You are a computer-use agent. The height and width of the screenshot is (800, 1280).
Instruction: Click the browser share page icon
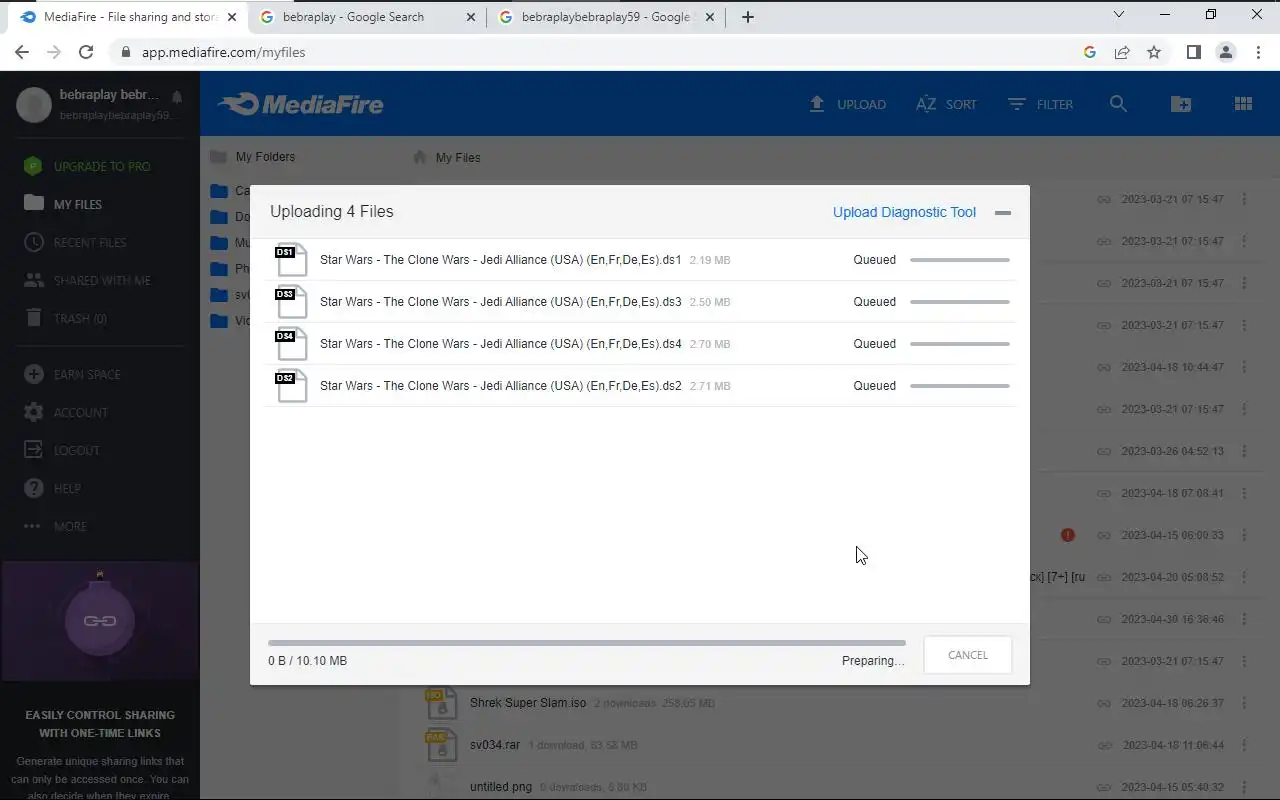pos(1122,52)
